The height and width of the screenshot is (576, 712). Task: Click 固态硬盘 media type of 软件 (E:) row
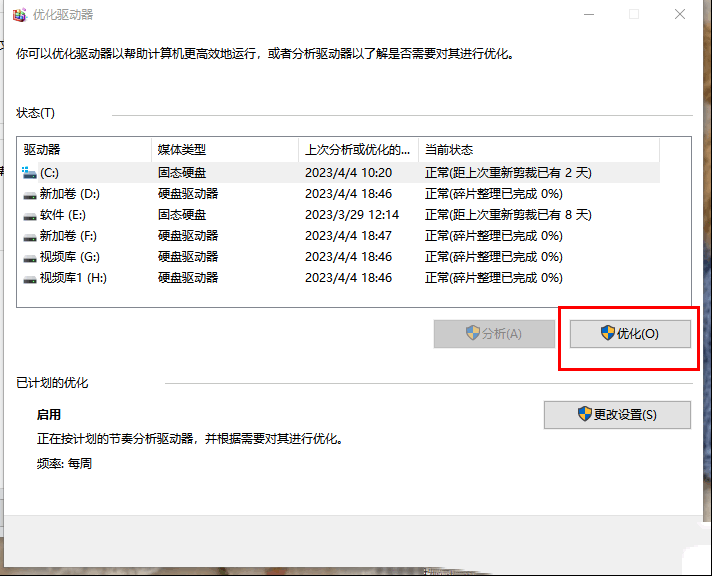(x=182, y=215)
